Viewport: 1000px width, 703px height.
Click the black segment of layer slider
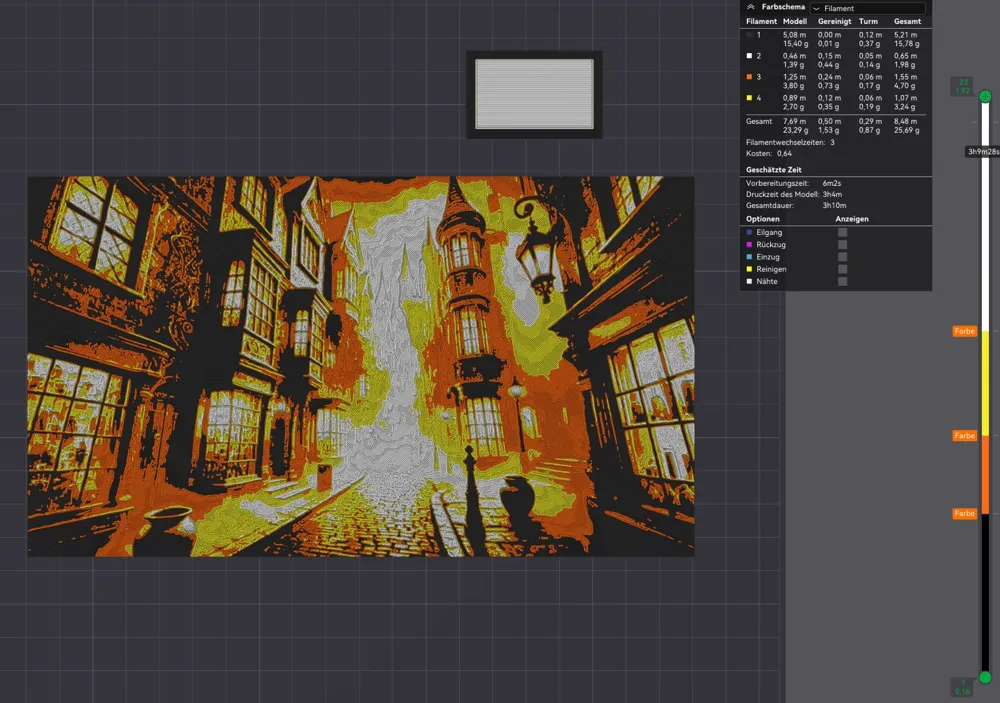point(985,592)
